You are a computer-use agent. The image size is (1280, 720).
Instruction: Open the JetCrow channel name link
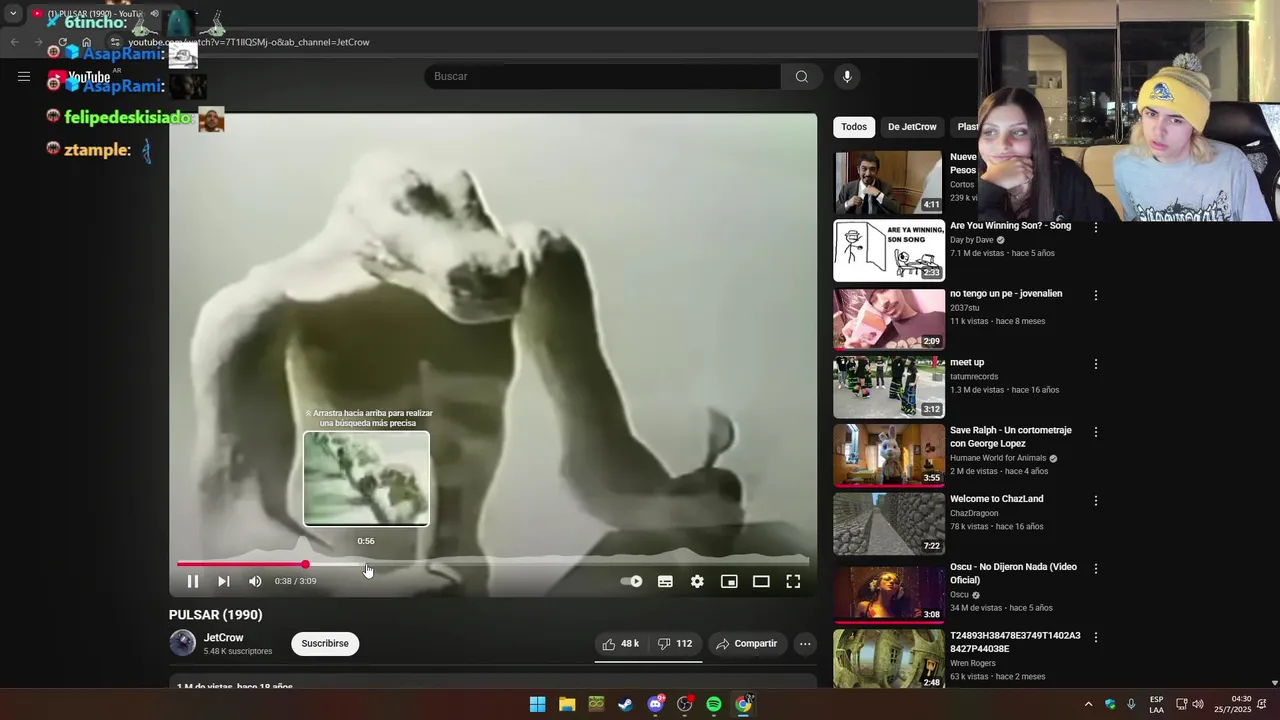[224, 638]
